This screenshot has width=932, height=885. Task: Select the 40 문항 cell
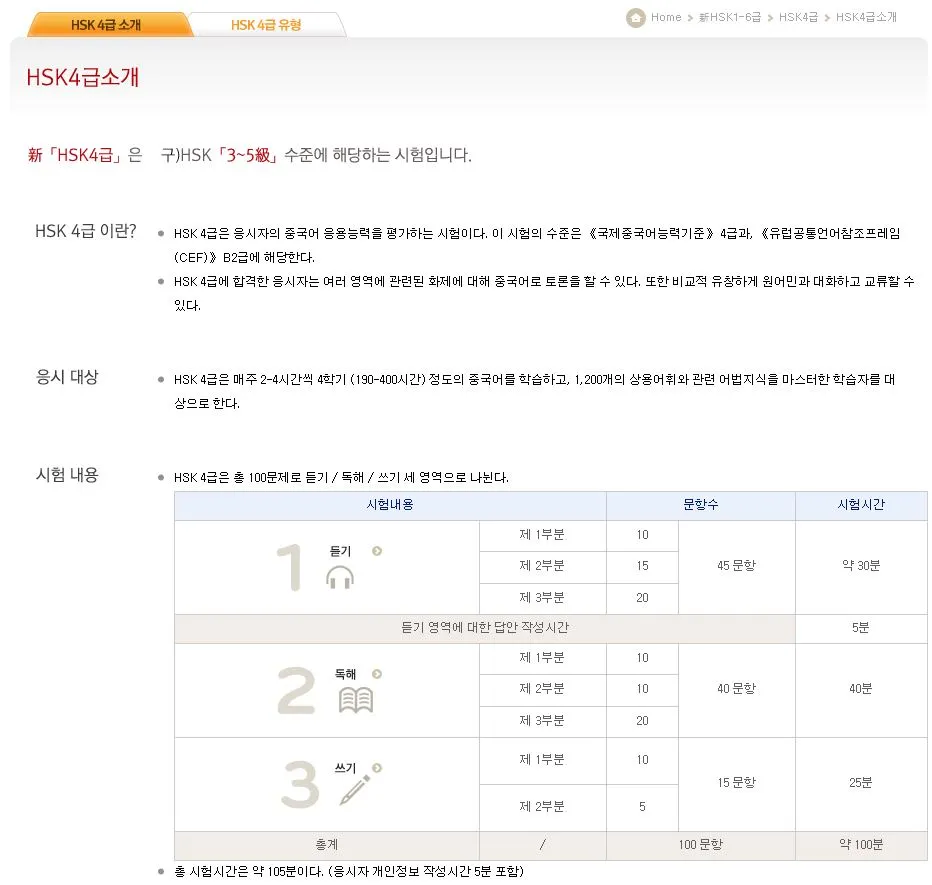(x=736, y=689)
